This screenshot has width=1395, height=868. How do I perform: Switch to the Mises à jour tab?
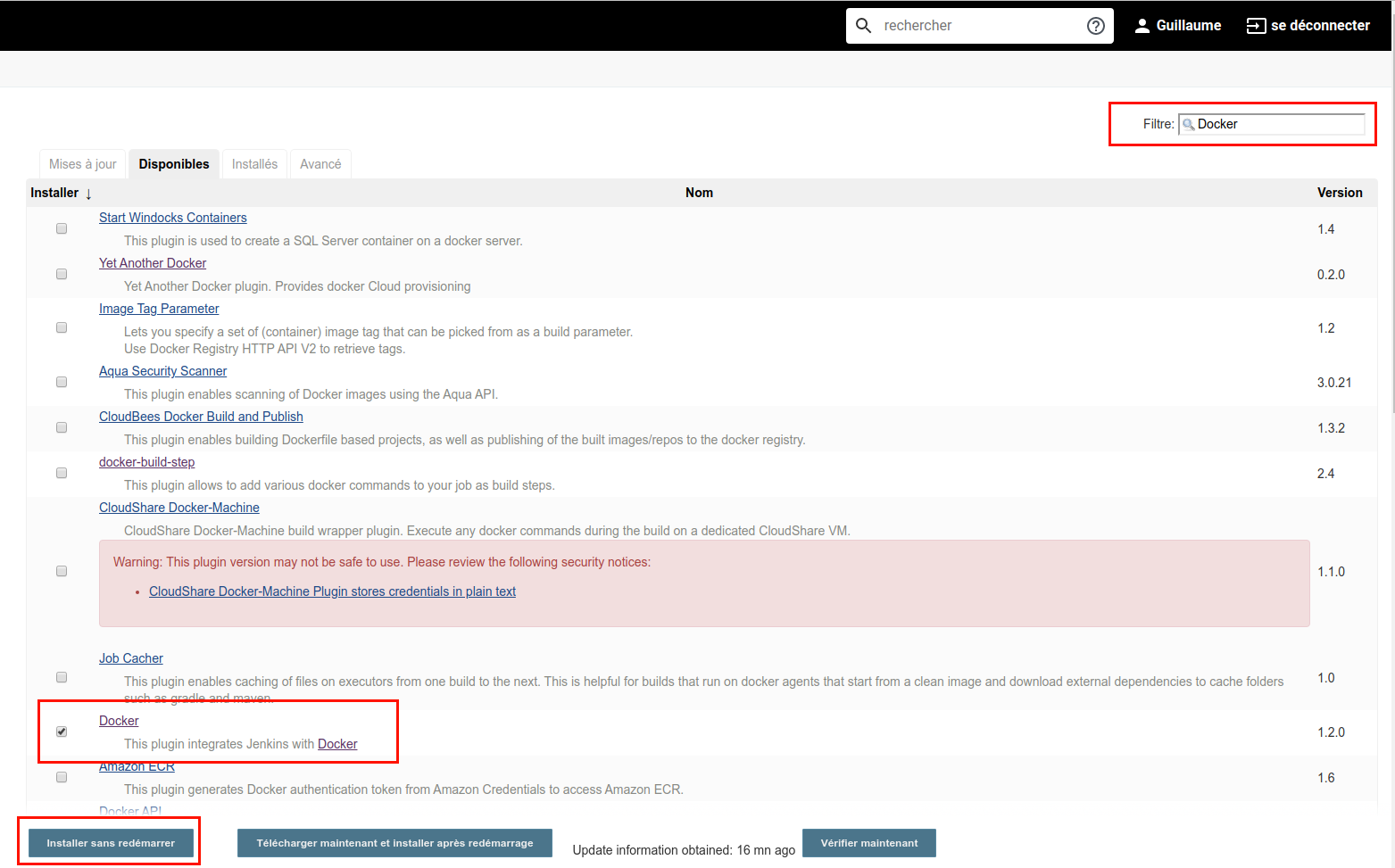[83, 164]
